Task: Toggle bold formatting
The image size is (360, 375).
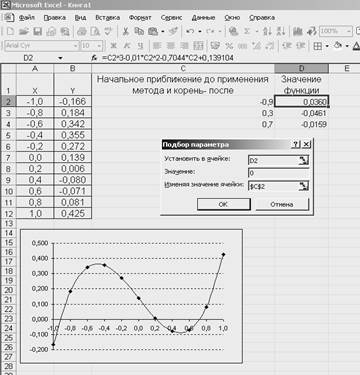Action: pyautogui.click(x=113, y=46)
